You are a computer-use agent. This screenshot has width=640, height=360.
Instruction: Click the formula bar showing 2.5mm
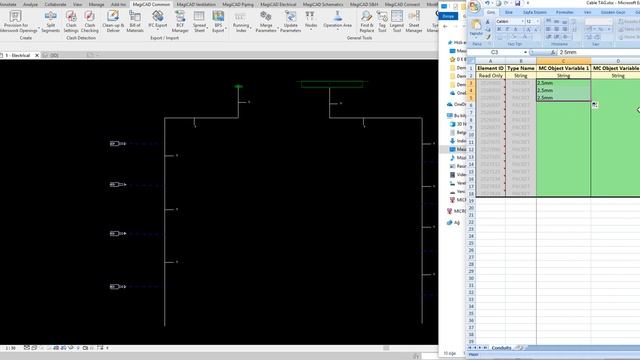coord(598,52)
